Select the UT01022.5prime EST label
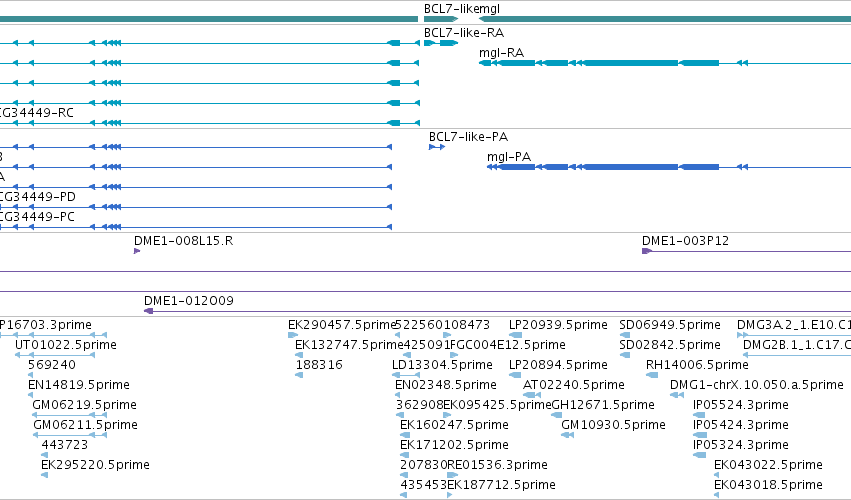The image size is (851, 500). (x=66, y=345)
